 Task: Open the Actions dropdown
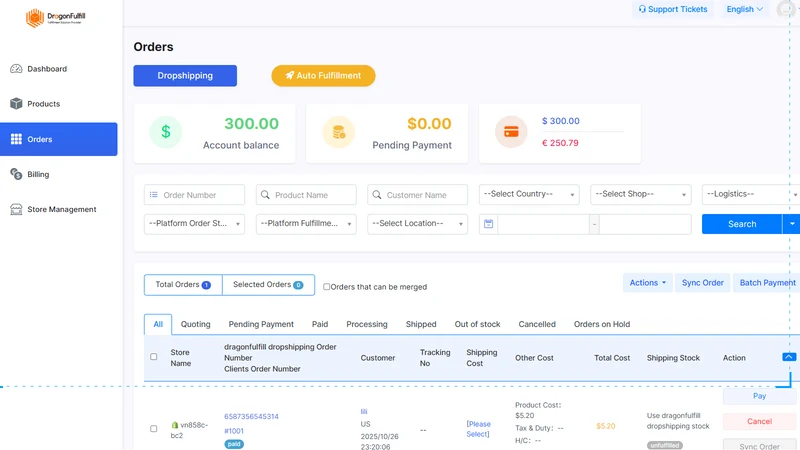(x=647, y=283)
